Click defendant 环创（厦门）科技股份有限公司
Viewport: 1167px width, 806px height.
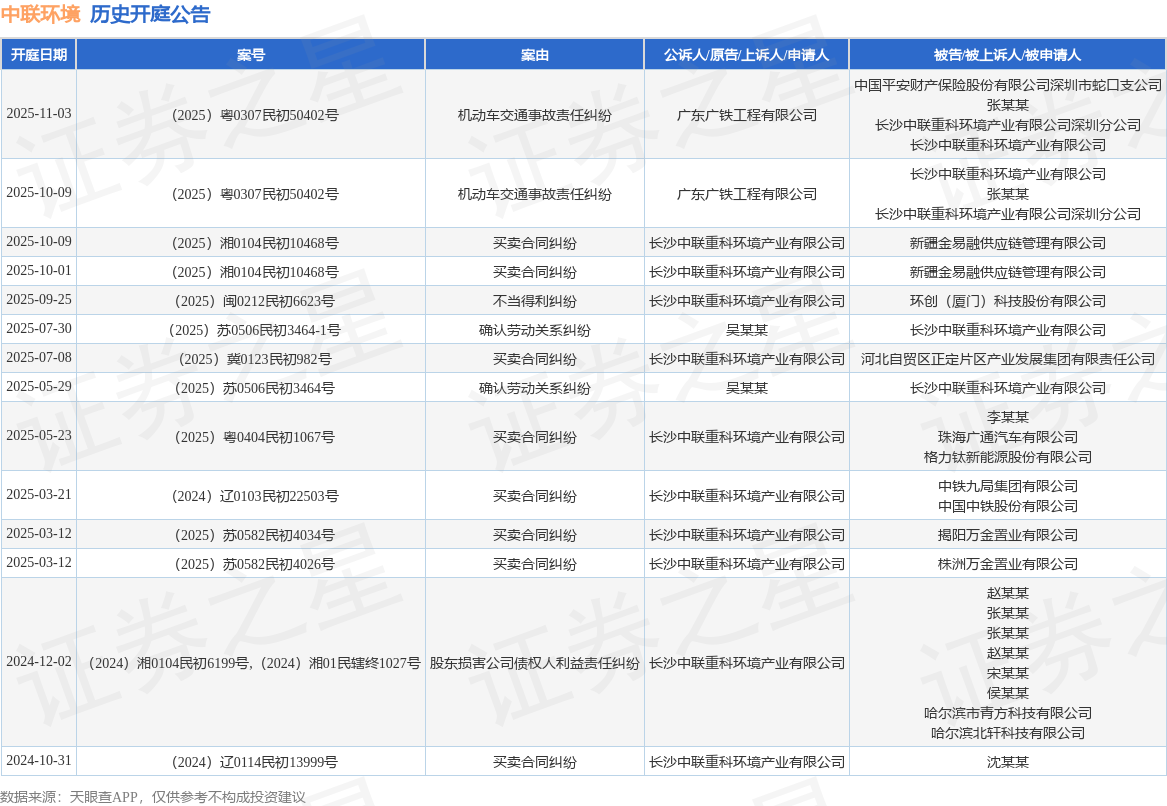1008,301
